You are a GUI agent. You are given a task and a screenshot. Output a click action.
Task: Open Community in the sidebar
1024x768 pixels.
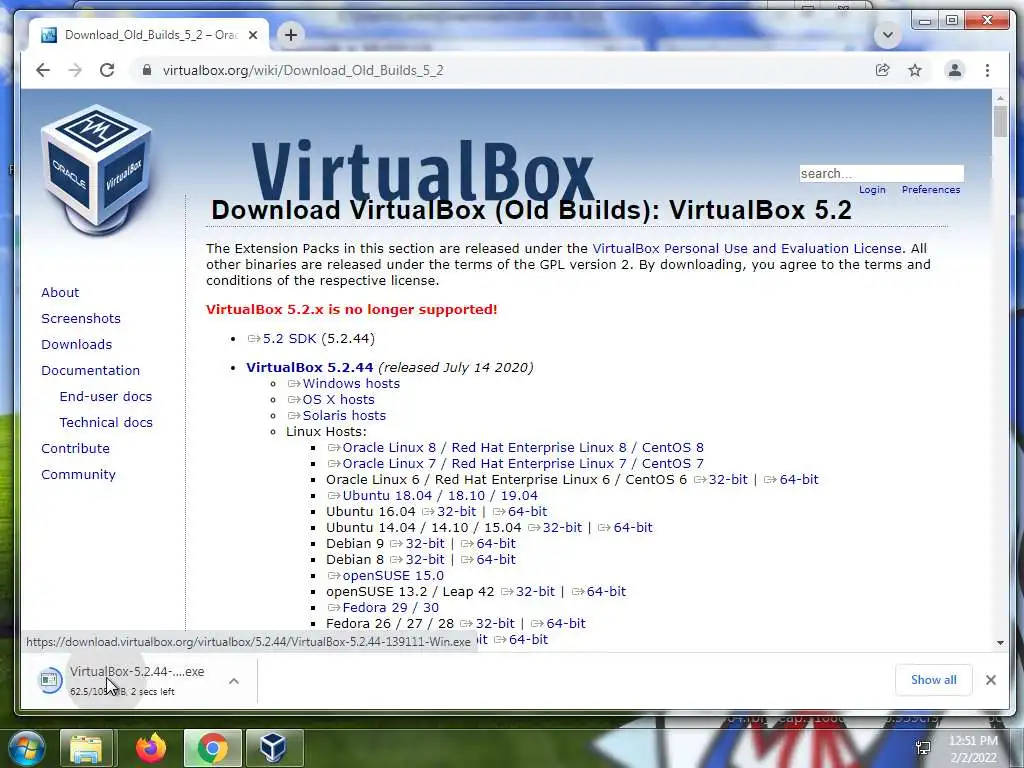78,475
